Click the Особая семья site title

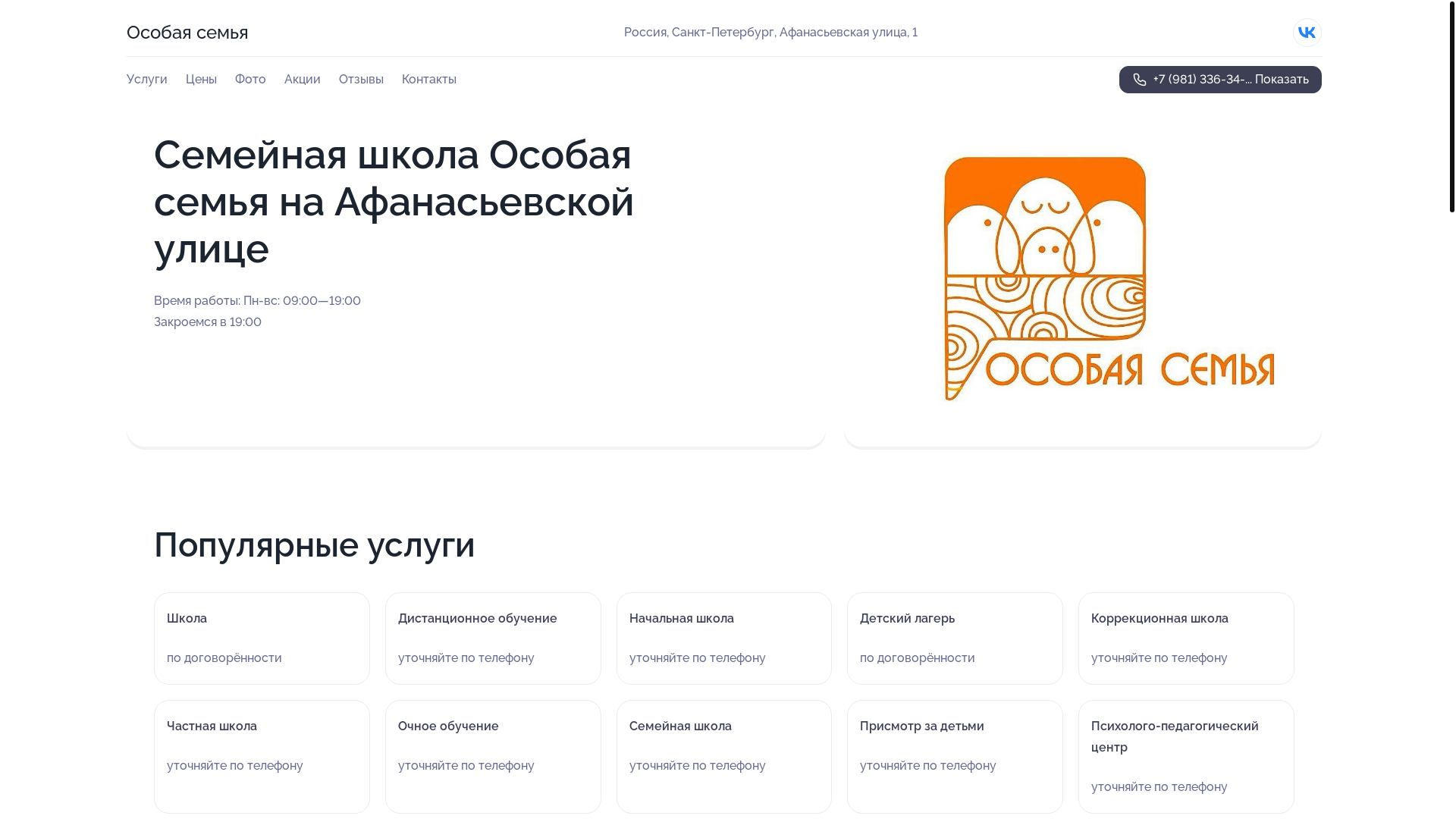pyautogui.click(x=187, y=33)
